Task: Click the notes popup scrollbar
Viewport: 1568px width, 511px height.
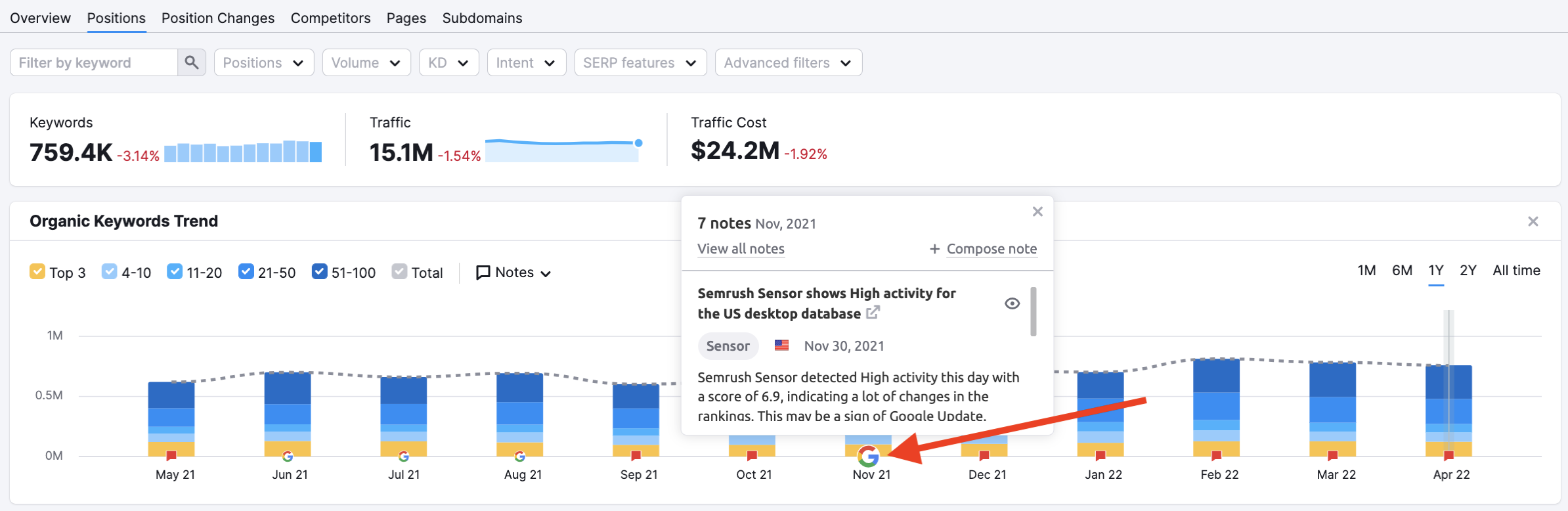Action: click(1034, 311)
